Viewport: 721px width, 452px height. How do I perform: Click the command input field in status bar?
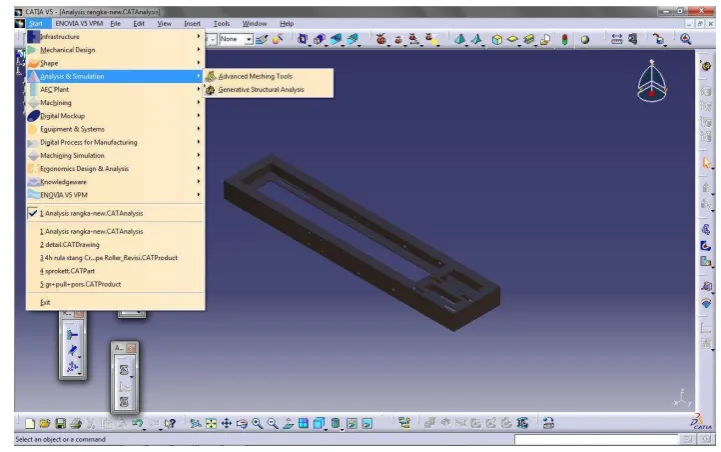click(596, 440)
